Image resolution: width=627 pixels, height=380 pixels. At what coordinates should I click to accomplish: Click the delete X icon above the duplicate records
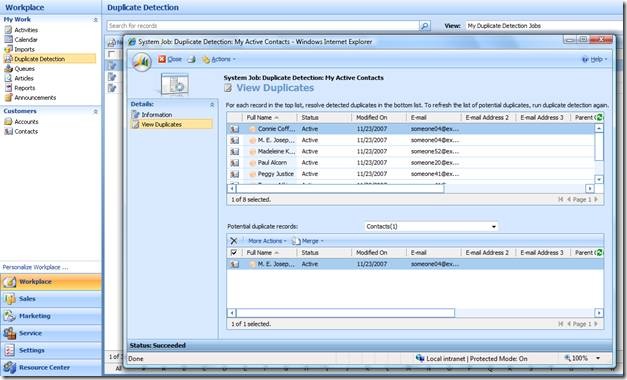click(x=234, y=241)
